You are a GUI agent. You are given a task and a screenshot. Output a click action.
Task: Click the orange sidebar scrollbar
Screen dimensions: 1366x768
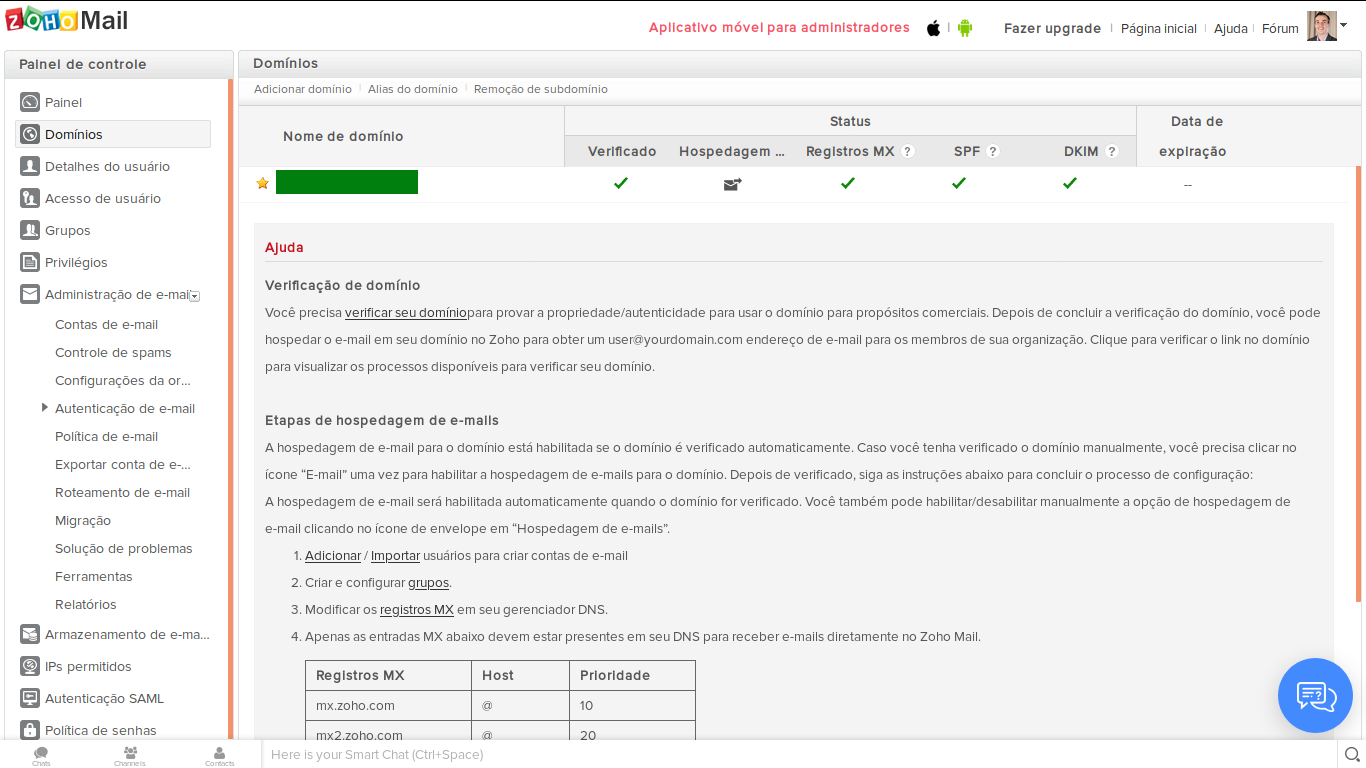230,409
